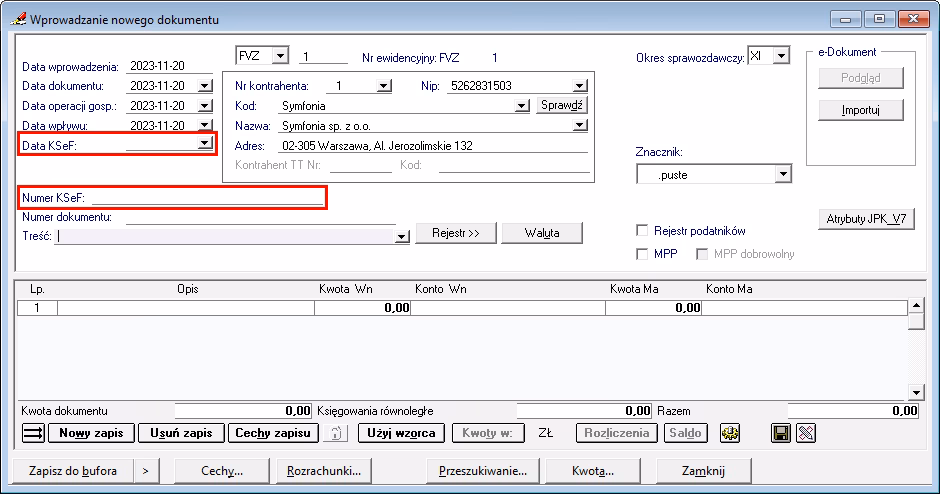Click the crossed tools icon beside floppy disk

(806, 433)
